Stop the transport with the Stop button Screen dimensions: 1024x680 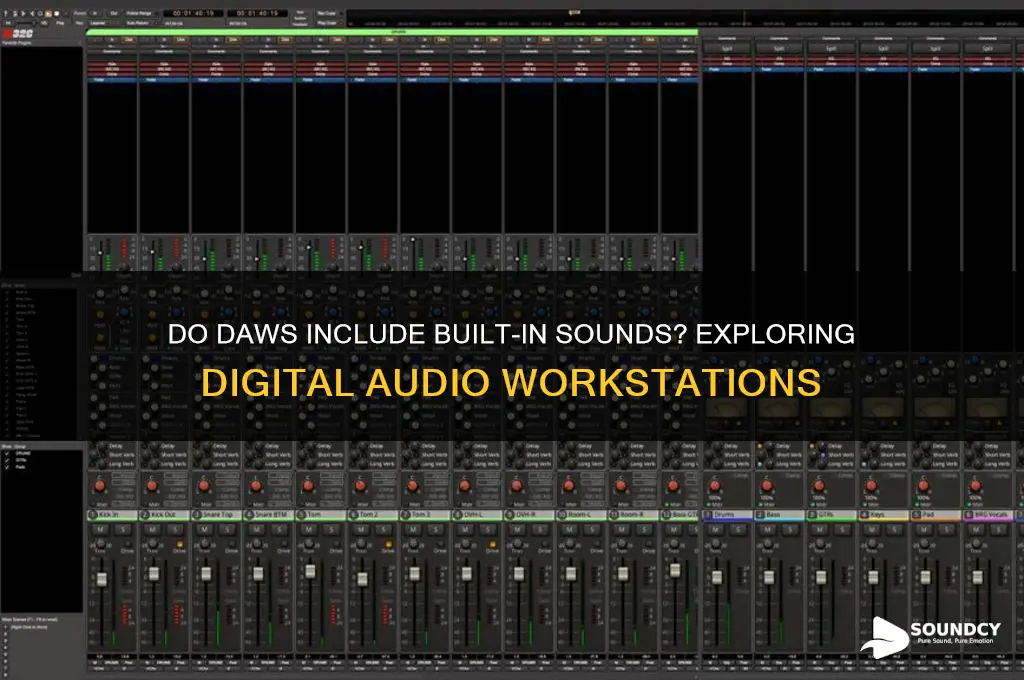tap(57, 14)
